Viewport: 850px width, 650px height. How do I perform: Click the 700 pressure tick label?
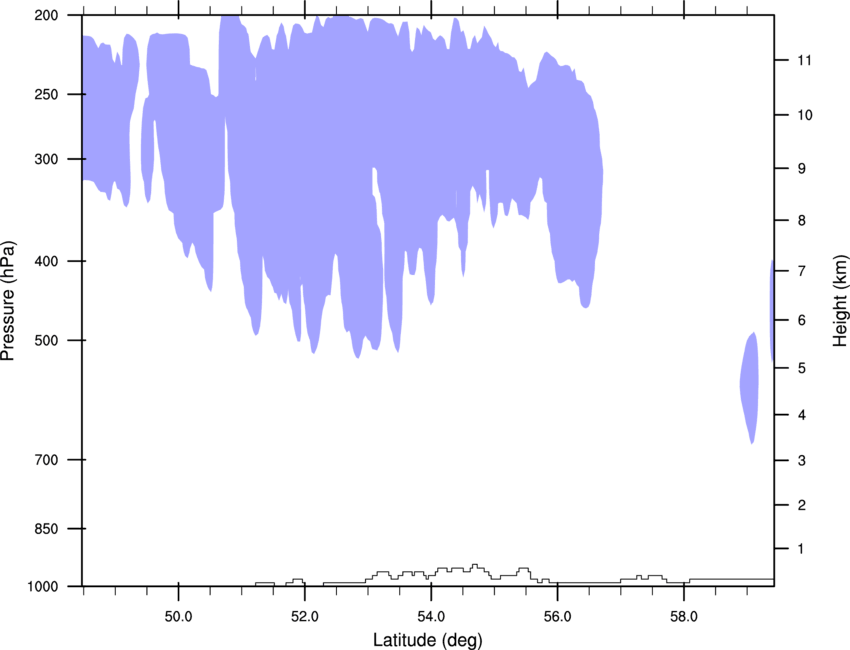(46, 460)
